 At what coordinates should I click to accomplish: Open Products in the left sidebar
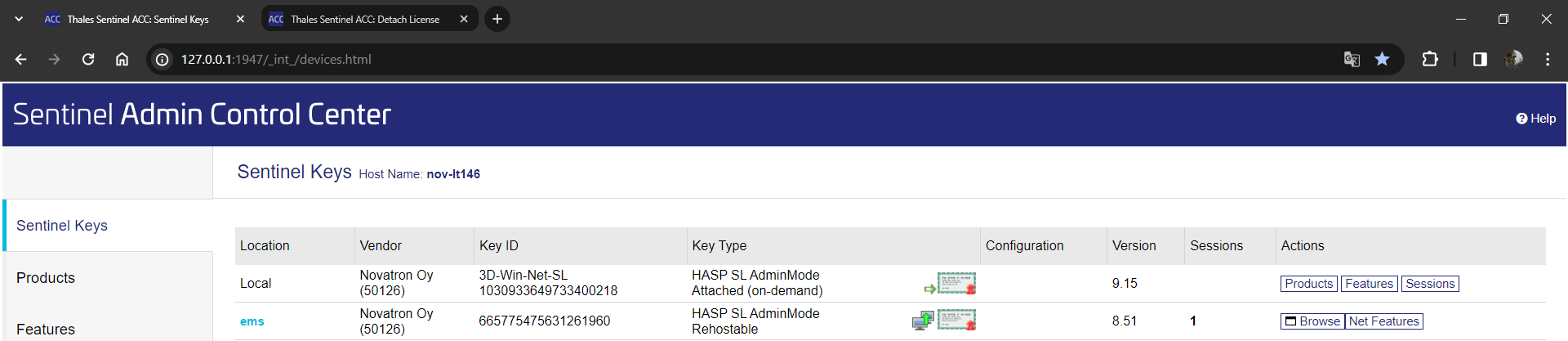(46, 278)
